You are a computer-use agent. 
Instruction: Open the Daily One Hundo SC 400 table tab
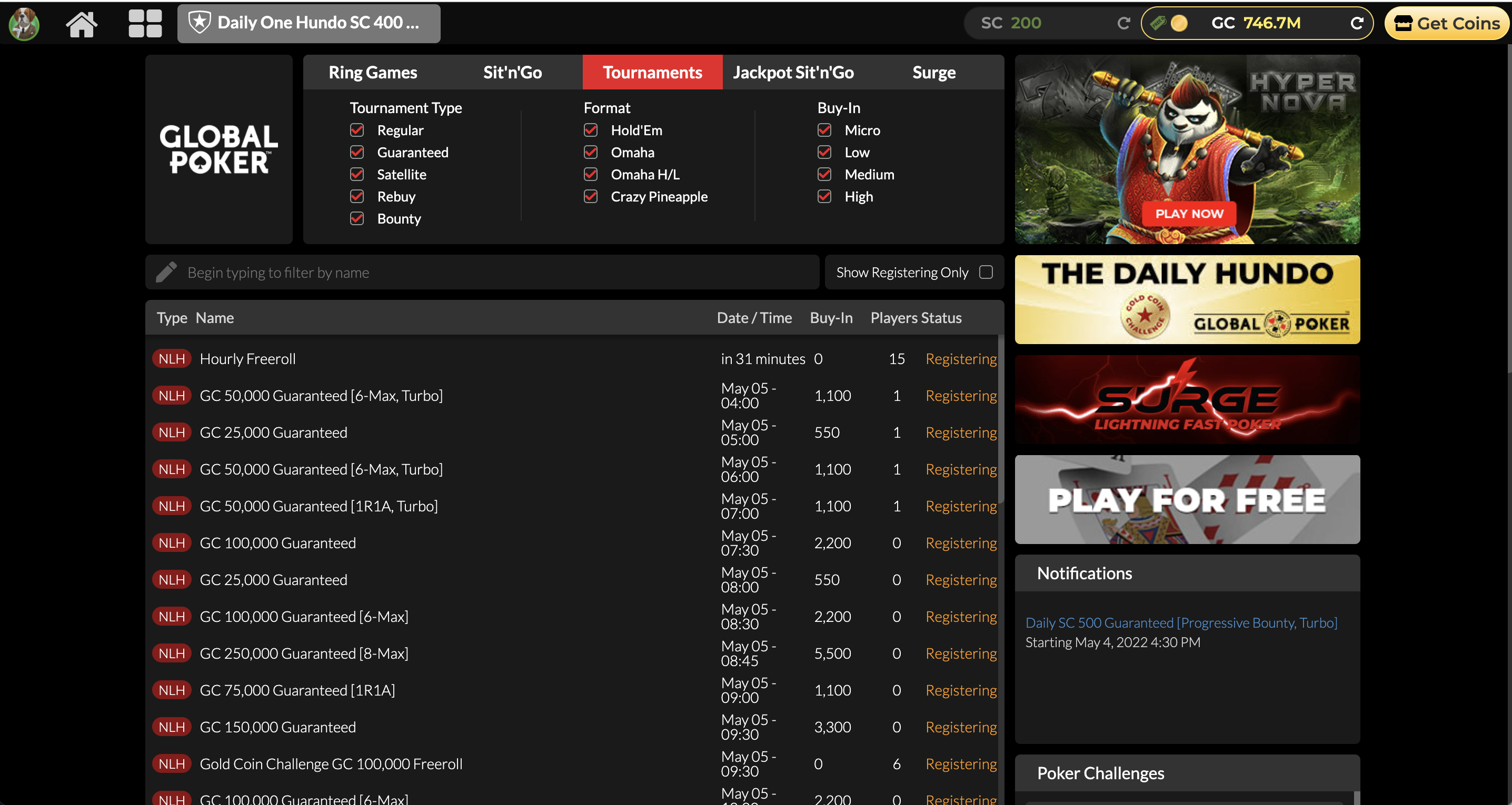click(x=309, y=24)
